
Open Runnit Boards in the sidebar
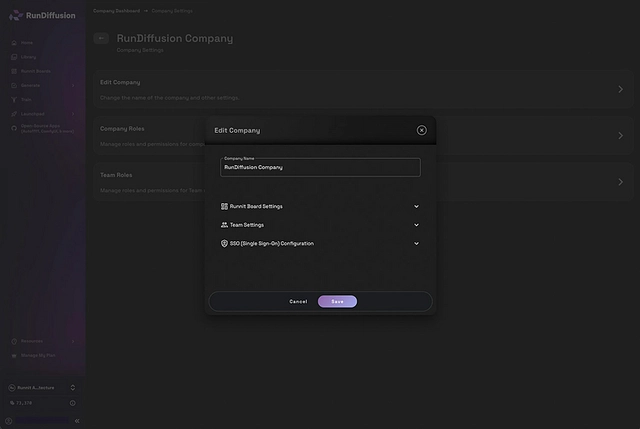pyautogui.click(x=31, y=71)
